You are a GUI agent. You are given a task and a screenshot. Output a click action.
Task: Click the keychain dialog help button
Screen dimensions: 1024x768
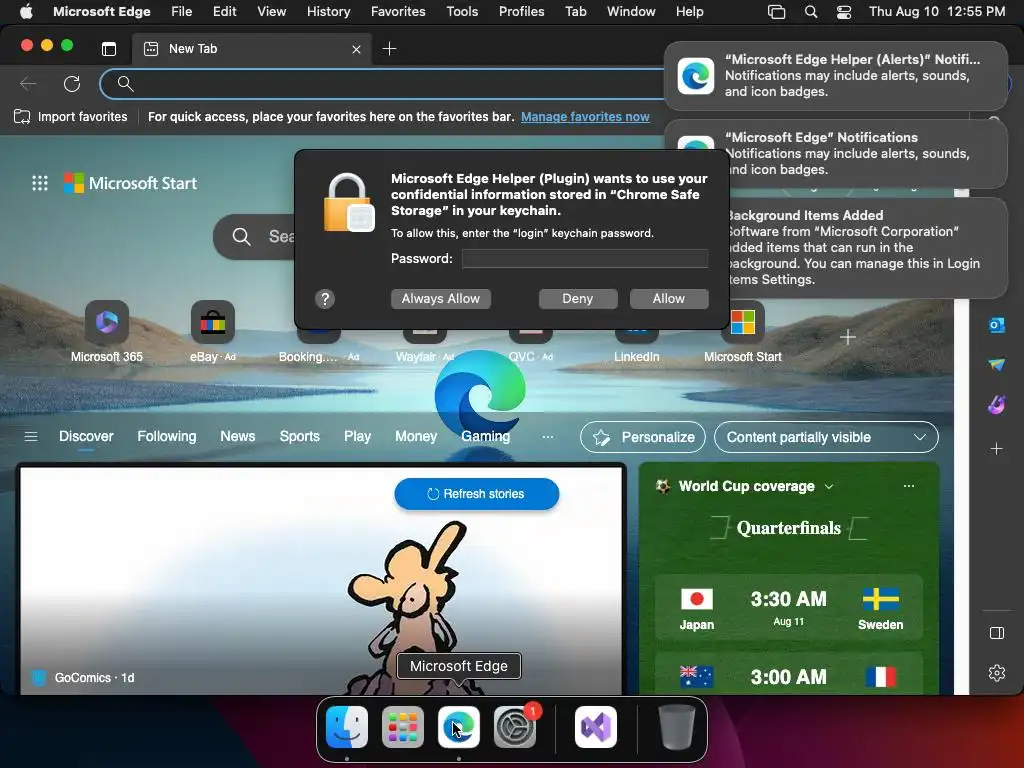coord(325,299)
